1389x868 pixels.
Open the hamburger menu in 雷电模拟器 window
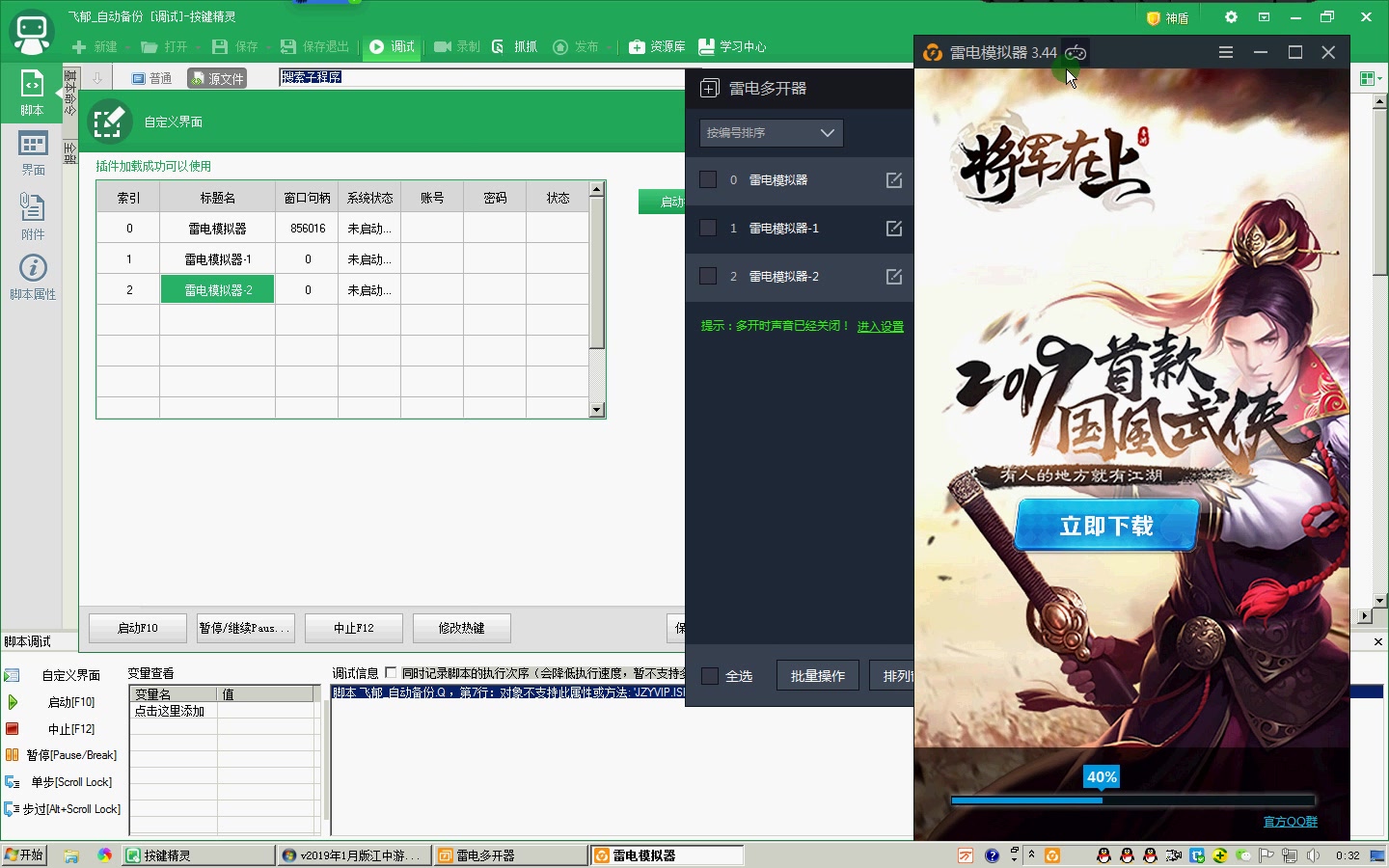click(x=1226, y=52)
